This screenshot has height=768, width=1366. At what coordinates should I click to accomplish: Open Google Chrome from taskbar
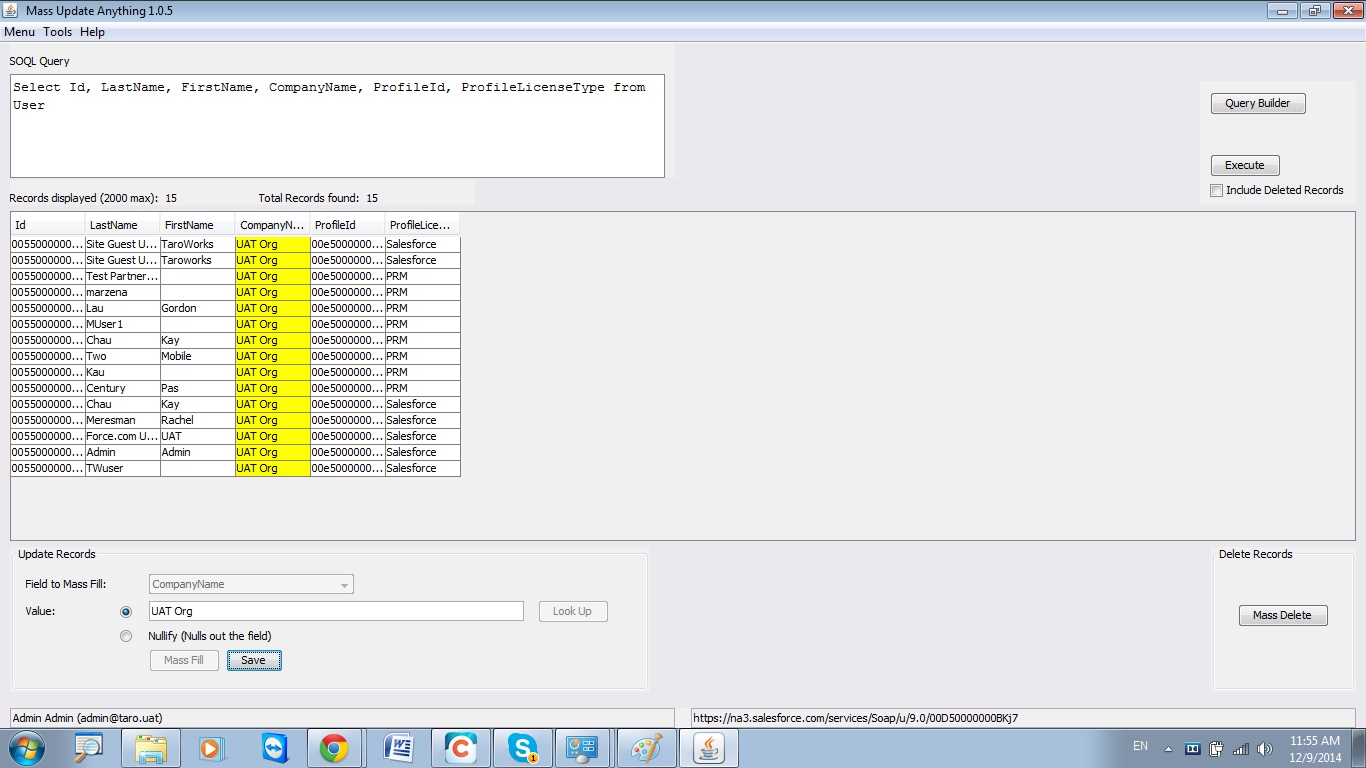[334, 748]
